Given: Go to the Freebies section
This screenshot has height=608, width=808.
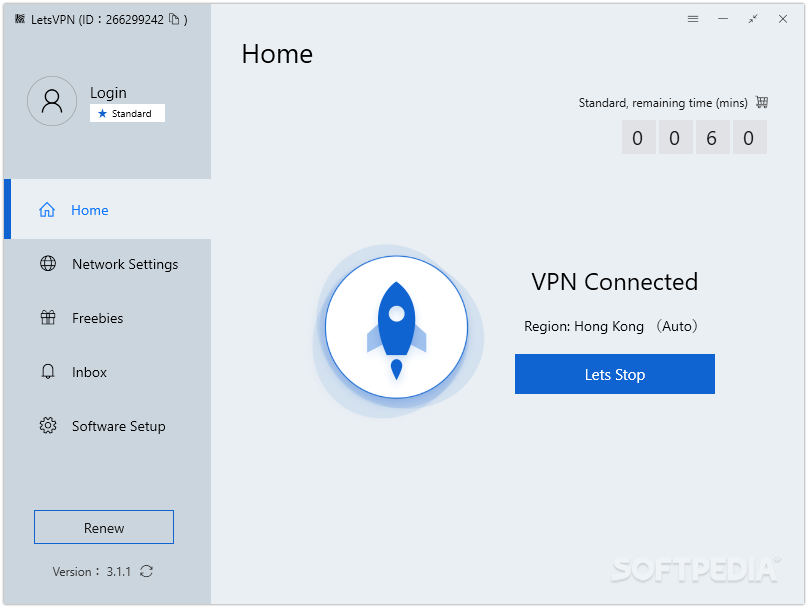Looking at the screenshot, I should [x=98, y=318].
